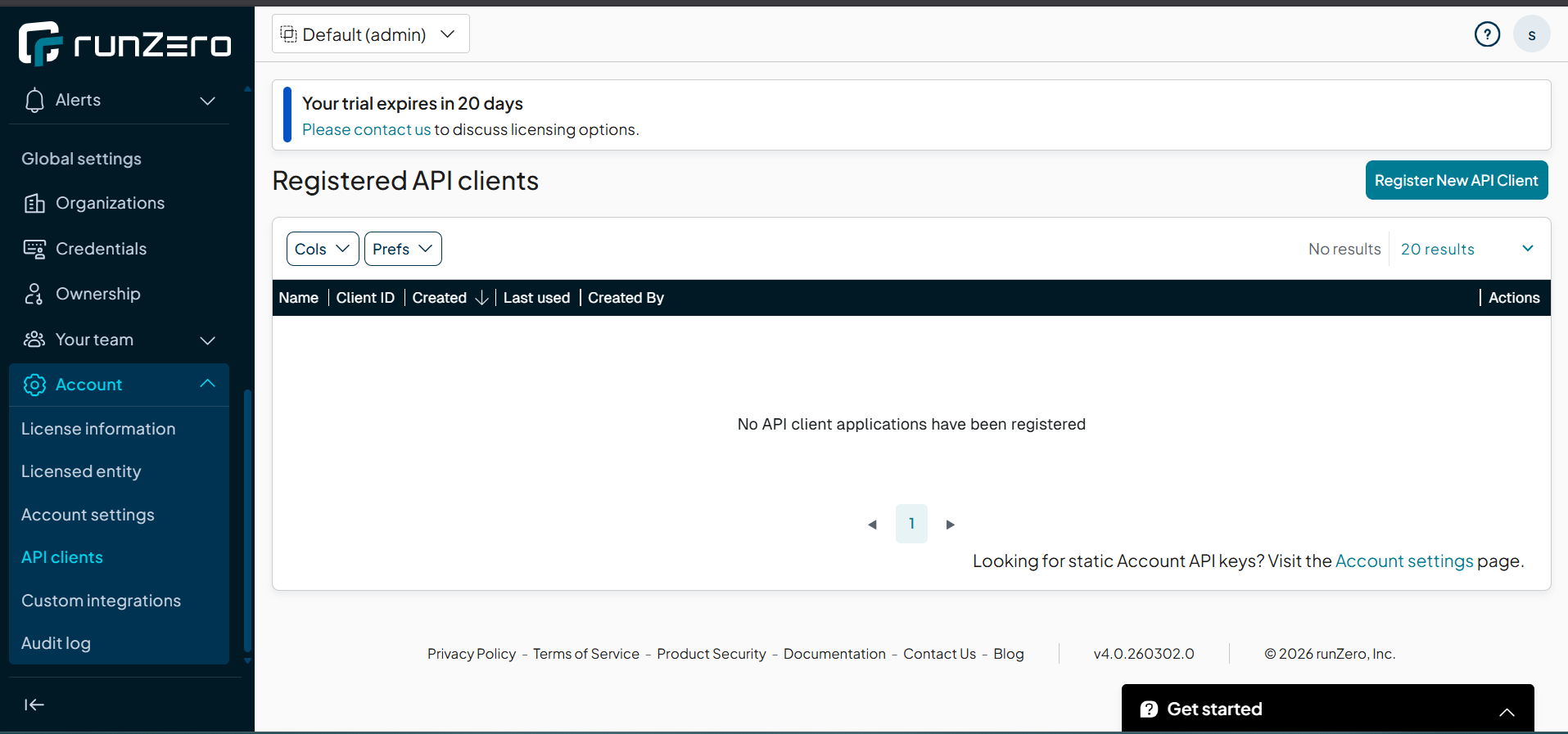The image size is (1568, 734).
Task: Follow the Account settings link below table
Action: 1404,561
